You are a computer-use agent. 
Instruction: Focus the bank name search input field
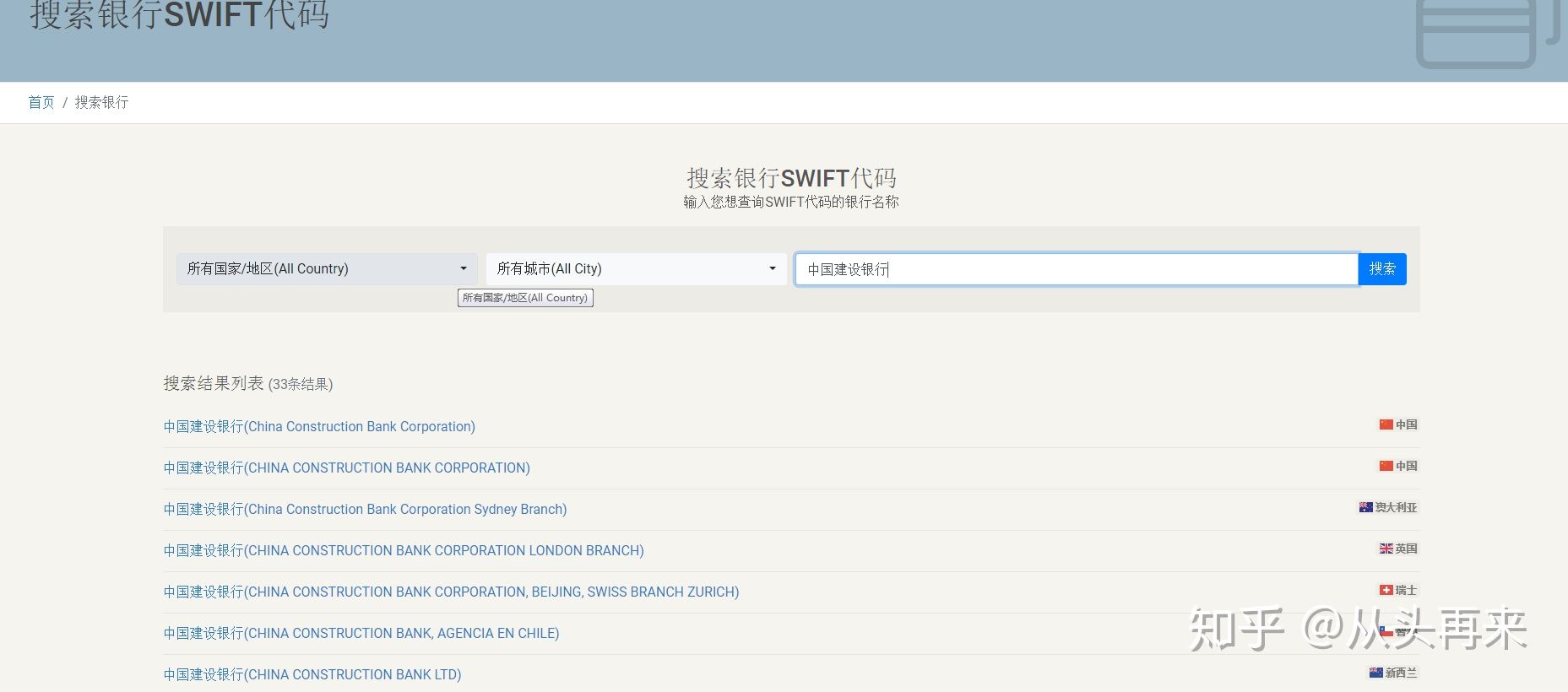coord(1077,269)
